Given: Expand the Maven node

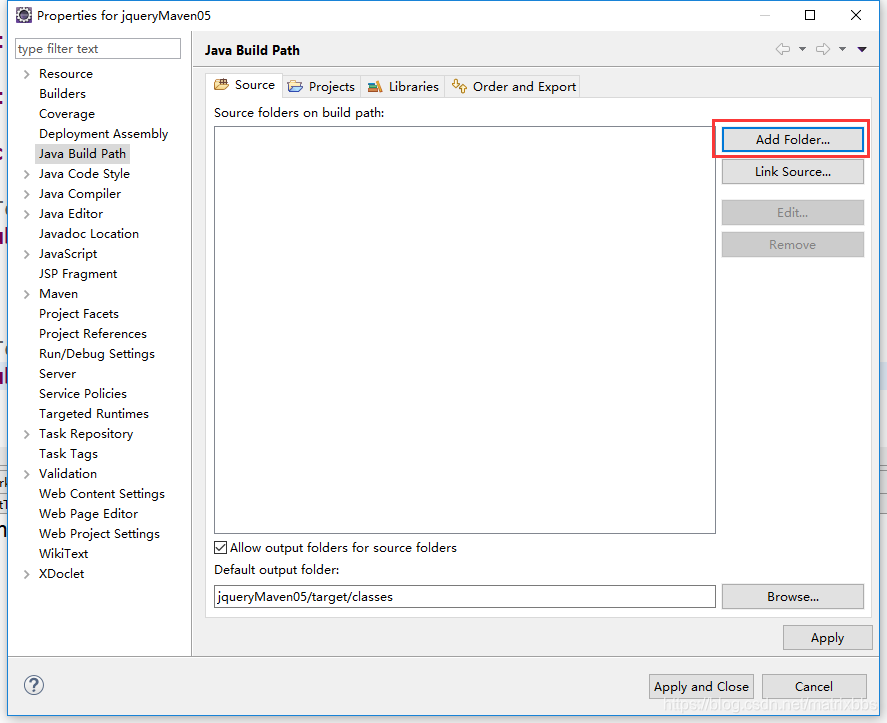Looking at the screenshot, I should (x=27, y=294).
